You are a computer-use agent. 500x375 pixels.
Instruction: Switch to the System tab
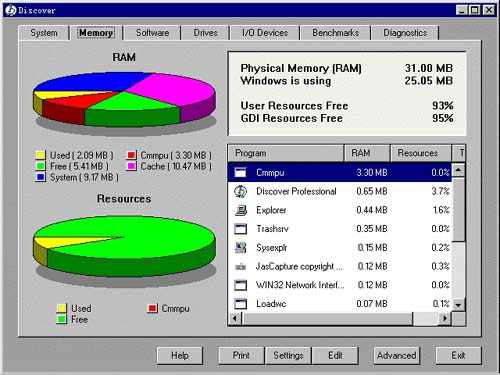(44, 33)
